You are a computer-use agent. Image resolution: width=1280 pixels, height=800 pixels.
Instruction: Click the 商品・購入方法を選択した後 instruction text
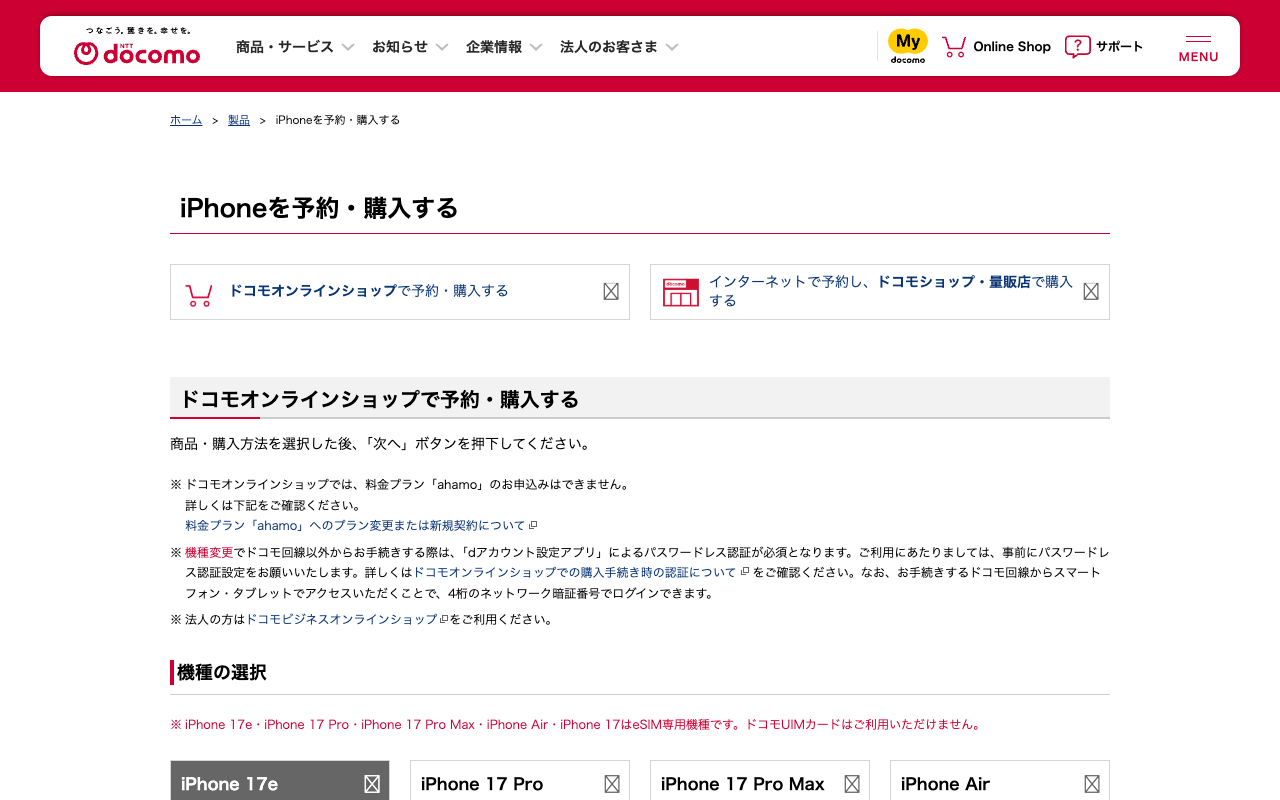(x=381, y=443)
